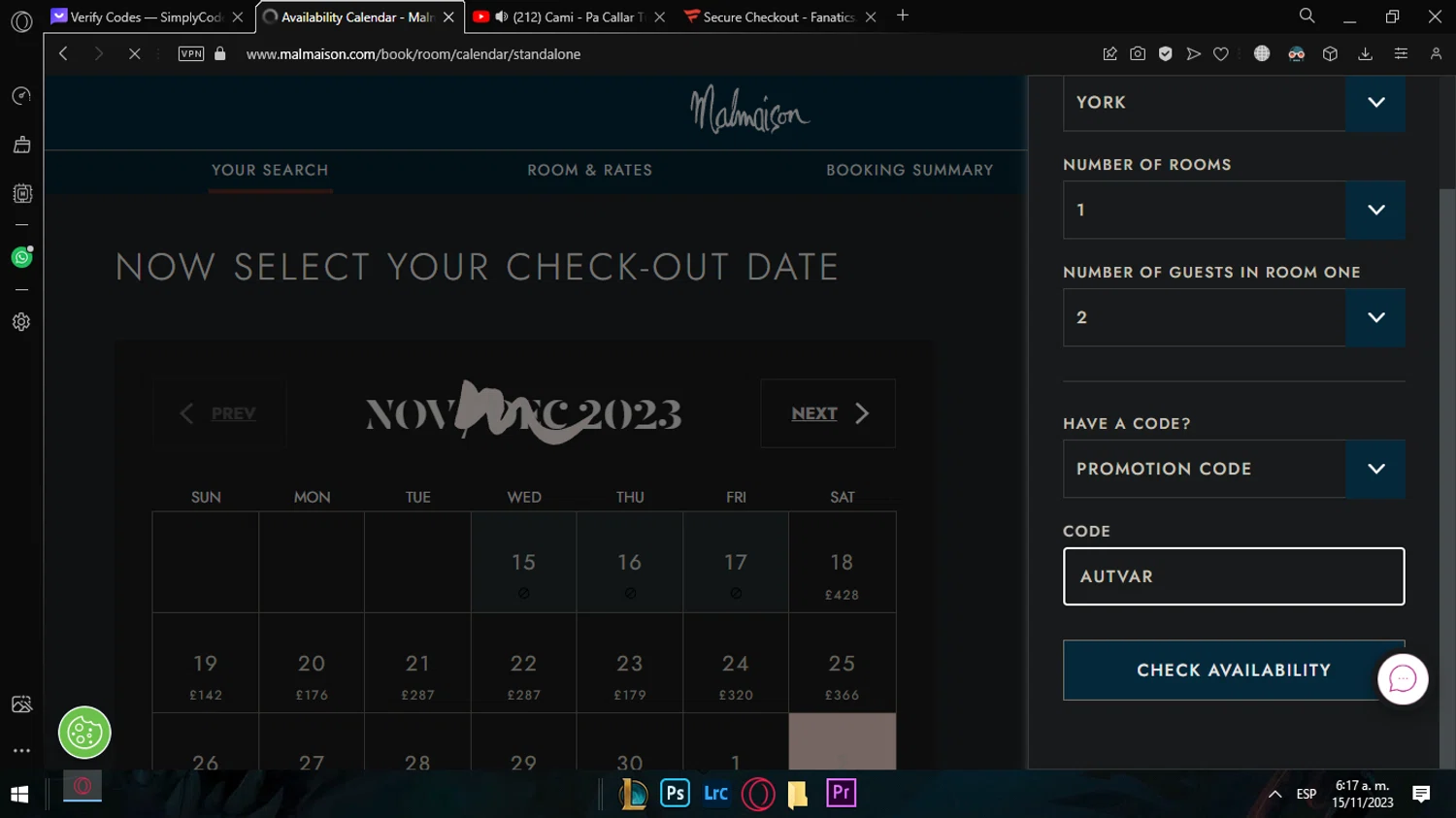The width and height of the screenshot is (1456, 818).
Task: Open downloads panel
Action: (1365, 54)
